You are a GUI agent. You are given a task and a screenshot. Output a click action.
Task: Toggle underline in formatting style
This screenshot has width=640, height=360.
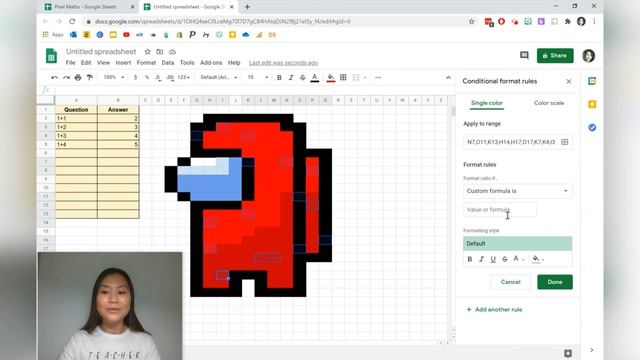pyautogui.click(x=493, y=259)
